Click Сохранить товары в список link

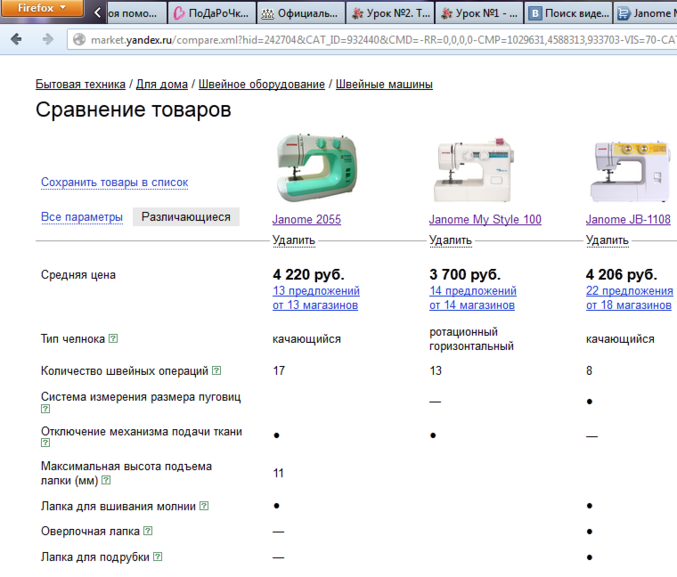coord(114,182)
